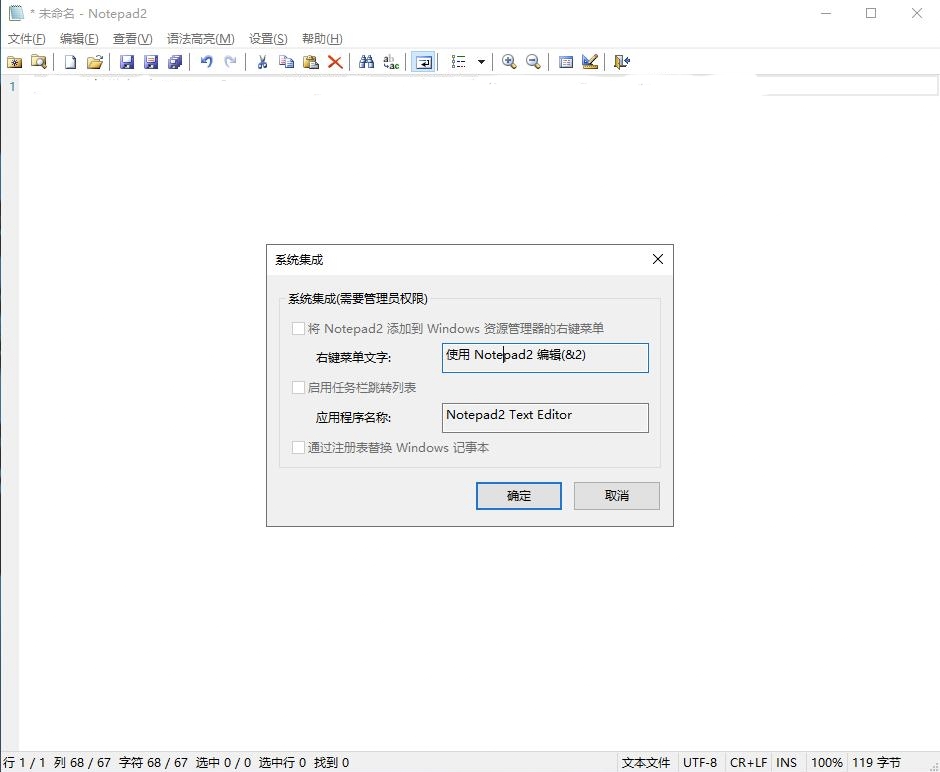
Task: Cancel the dialog with 取消
Action: [616, 496]
